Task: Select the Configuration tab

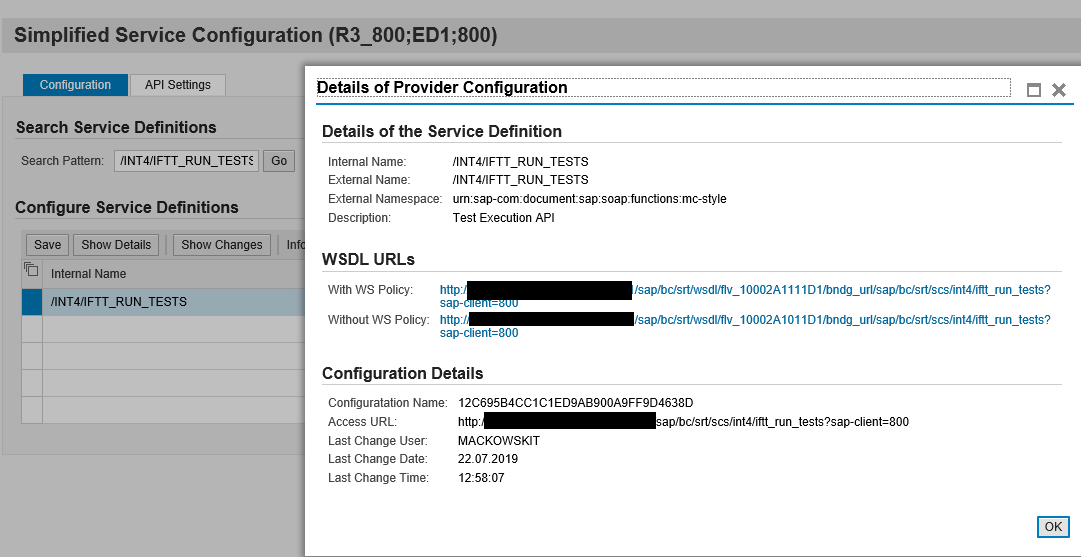Action: tap(75, 85)
